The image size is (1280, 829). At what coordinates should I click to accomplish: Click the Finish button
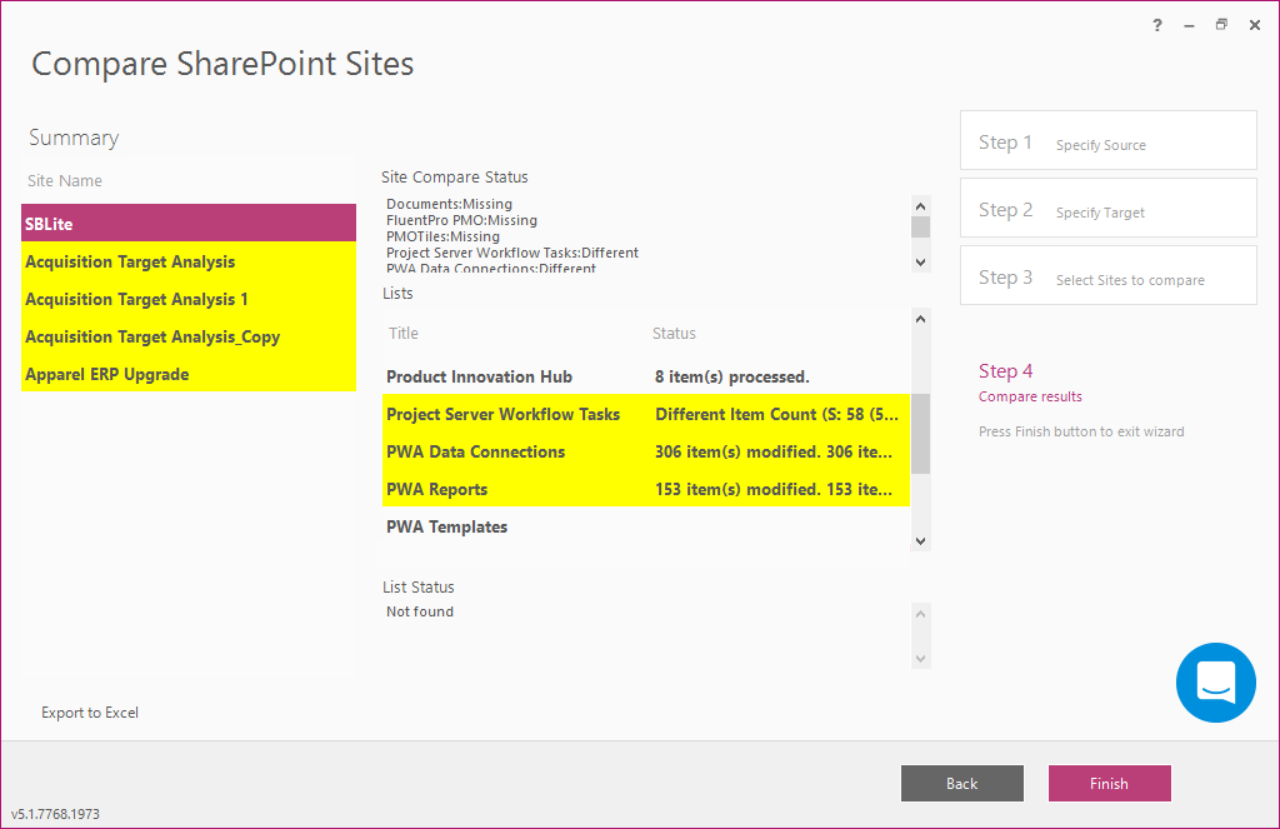[1109, 784]
